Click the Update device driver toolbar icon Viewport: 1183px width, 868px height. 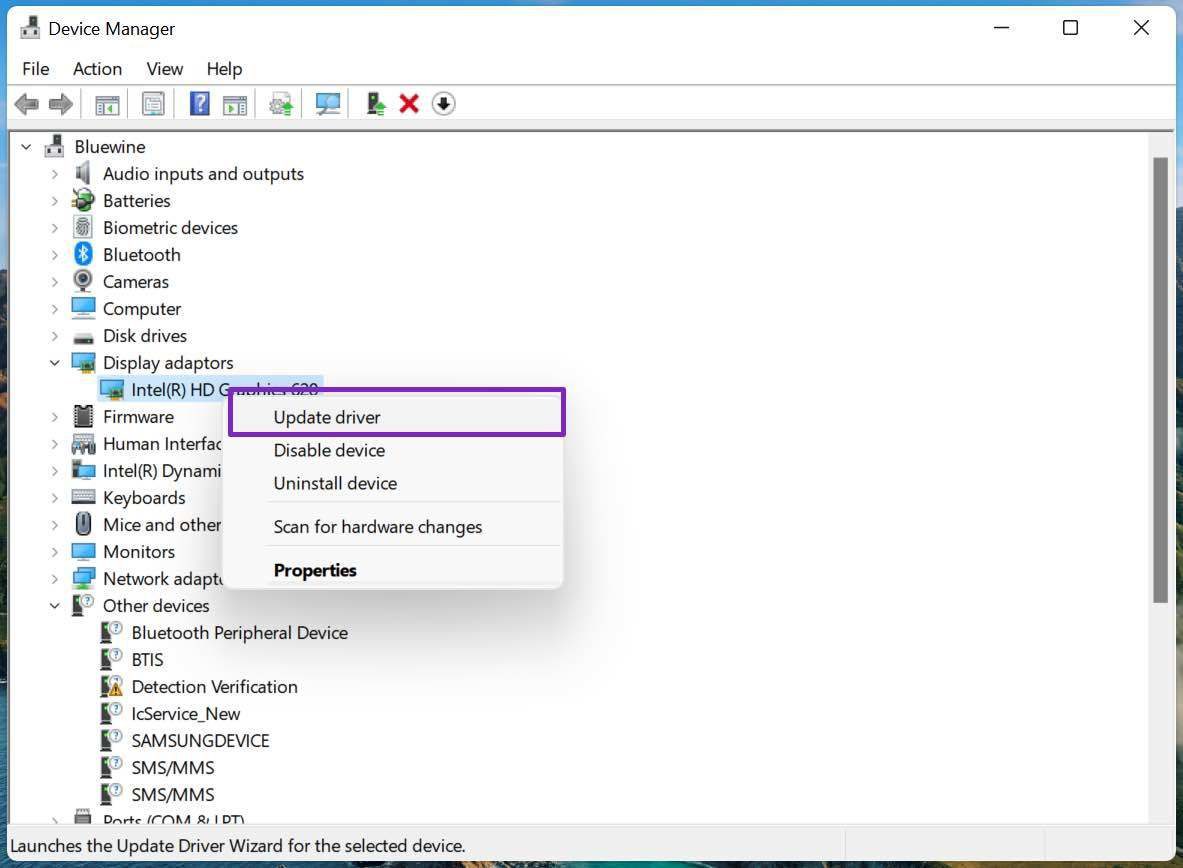pos(282,104)
